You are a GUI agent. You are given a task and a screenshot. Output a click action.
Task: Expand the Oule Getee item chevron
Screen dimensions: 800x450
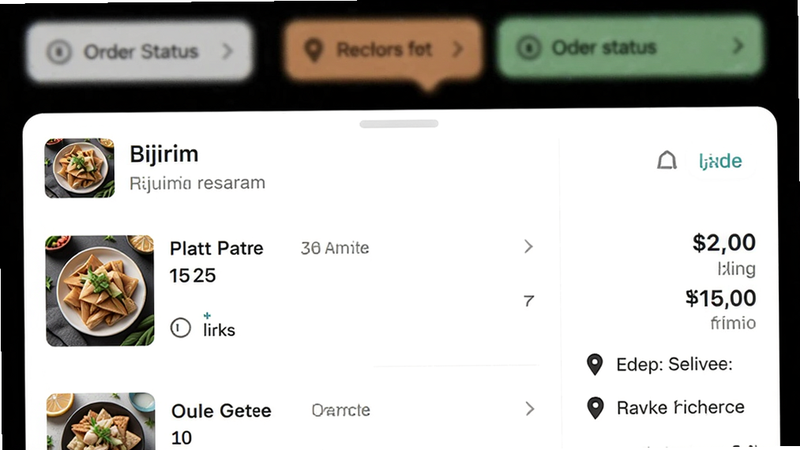click(x=530, y=409)
